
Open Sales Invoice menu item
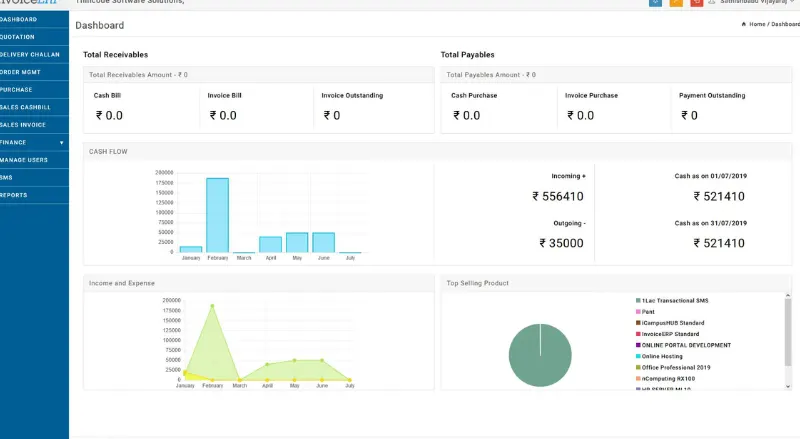pyautogui.click(x=34, y=125)
